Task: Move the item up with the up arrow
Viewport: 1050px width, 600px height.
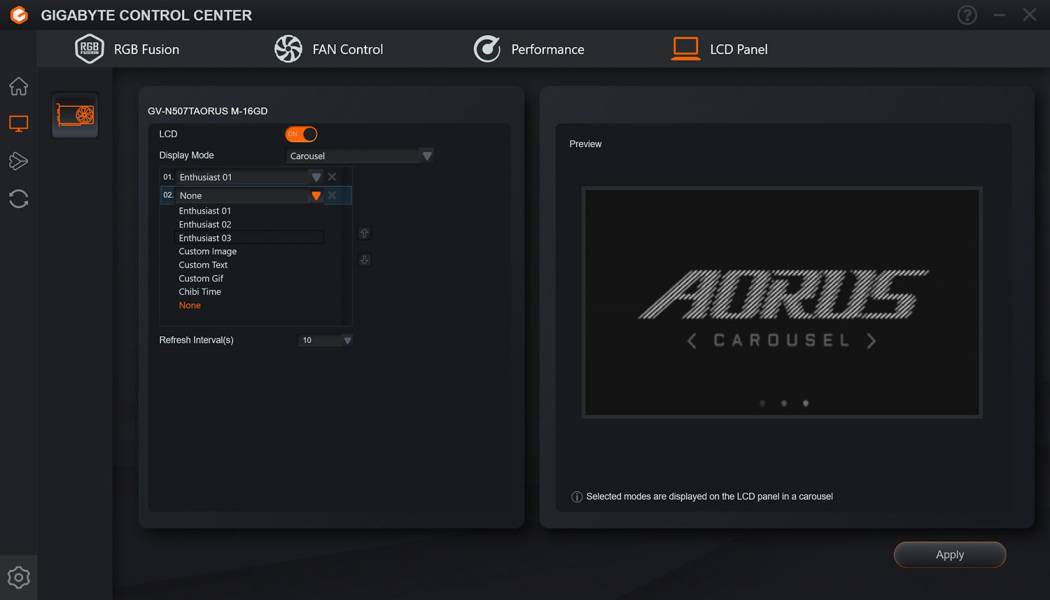Action: pos(364,233)
